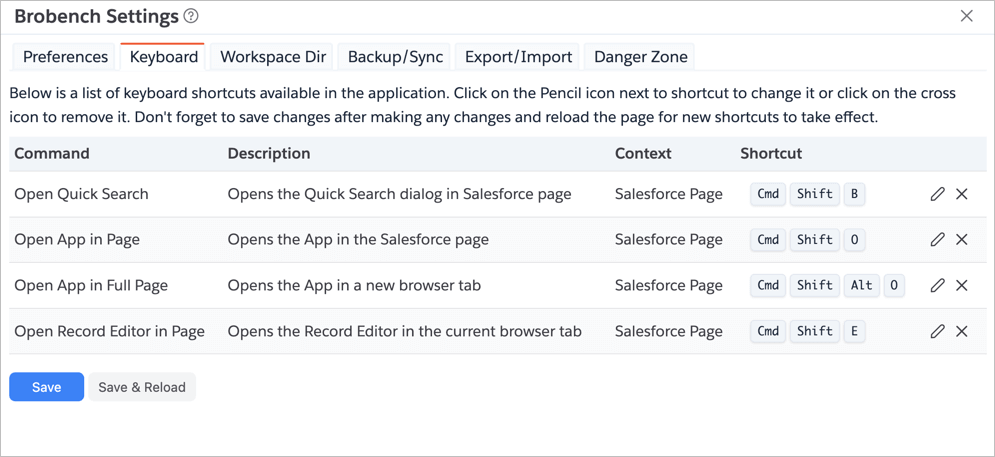Click pencil icon for Open App in Page
Image resolution: width=995 pixels, height=457 pixels.
point(937,240)
